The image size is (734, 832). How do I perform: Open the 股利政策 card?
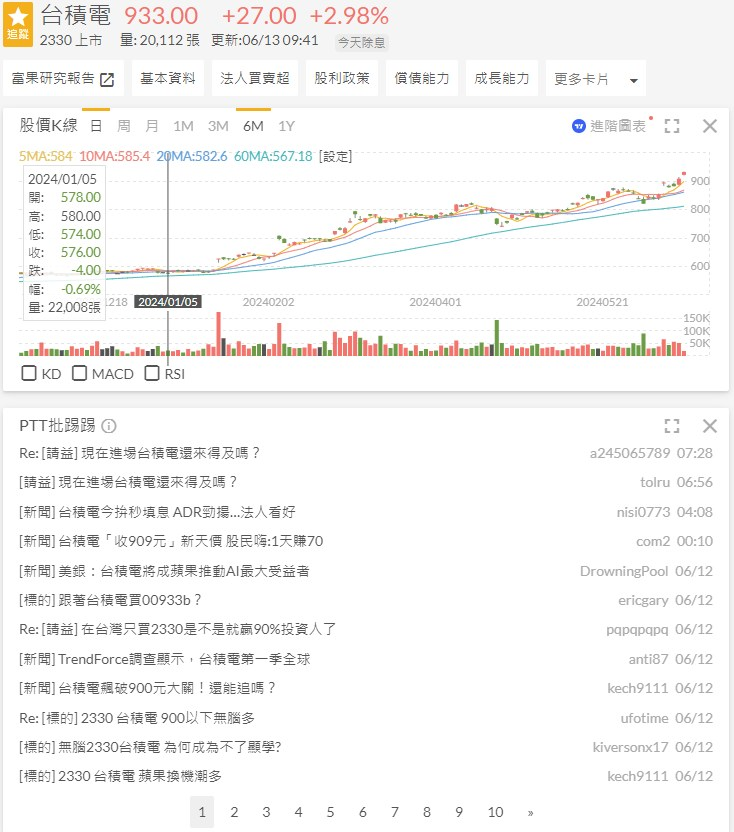342,79
